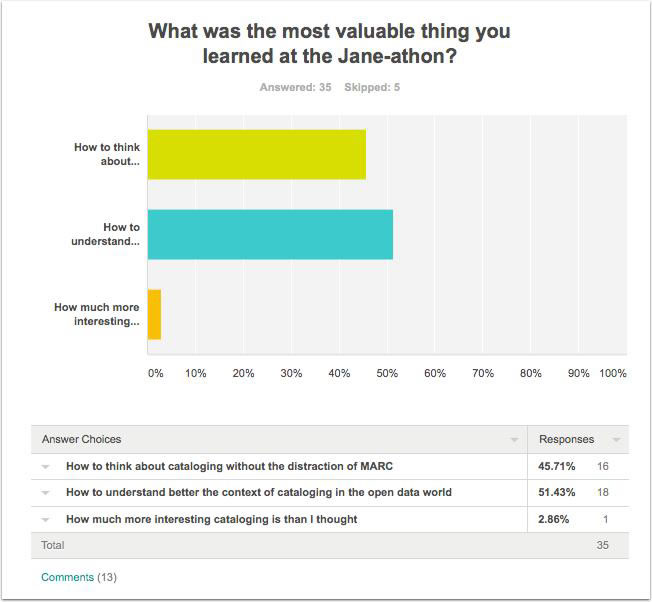
Task: Expand the 'How to understand better' row arrow
Action: click(45, 493)
